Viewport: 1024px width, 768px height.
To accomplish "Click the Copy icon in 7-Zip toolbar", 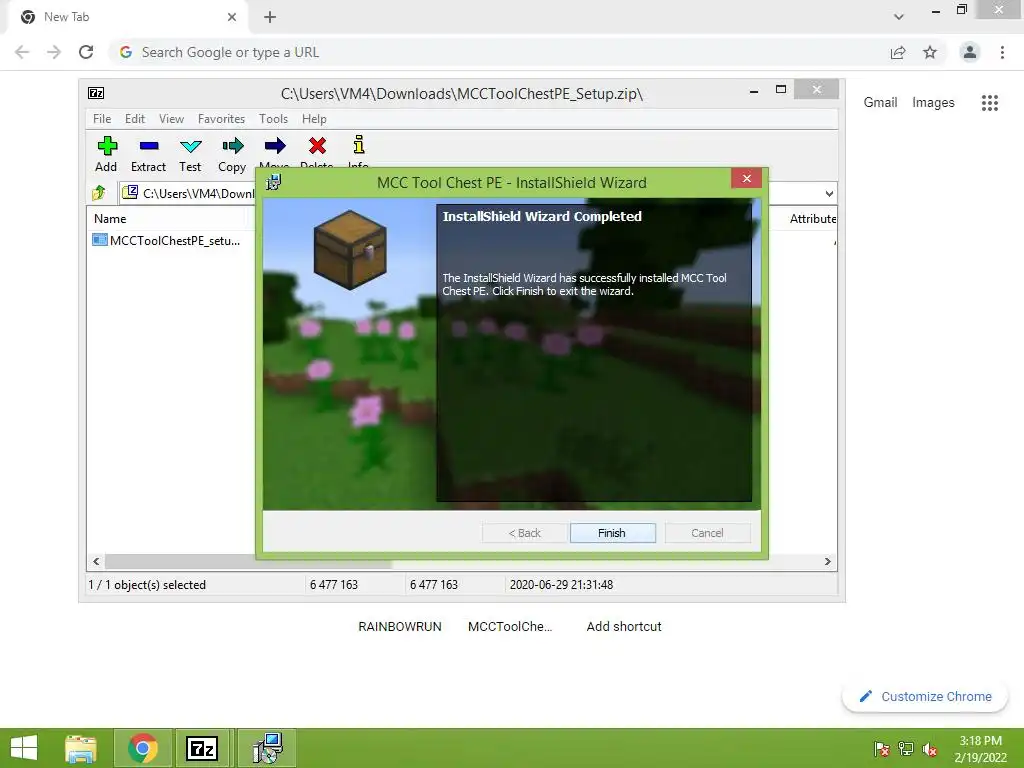I will click(x=232, y=146).
